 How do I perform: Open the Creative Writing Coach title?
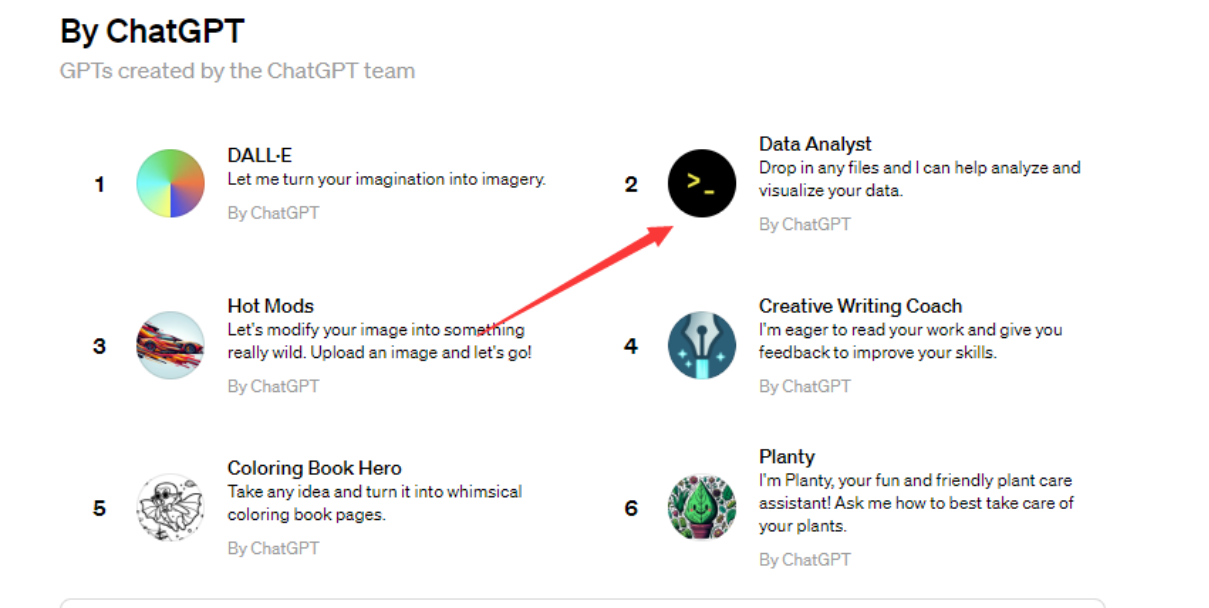tap(860, 306)
